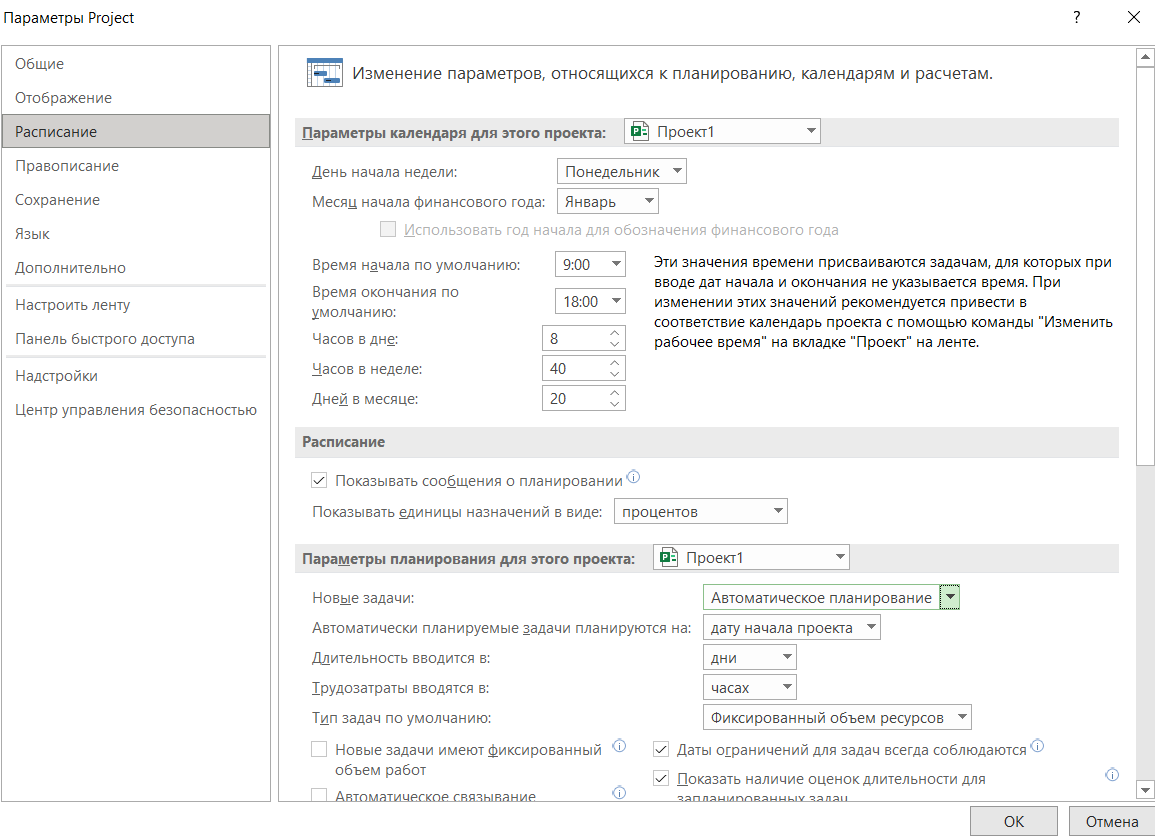Click Дней в месяце value field
Viewport: 1155px width, 840px height.
pos(575,399)
